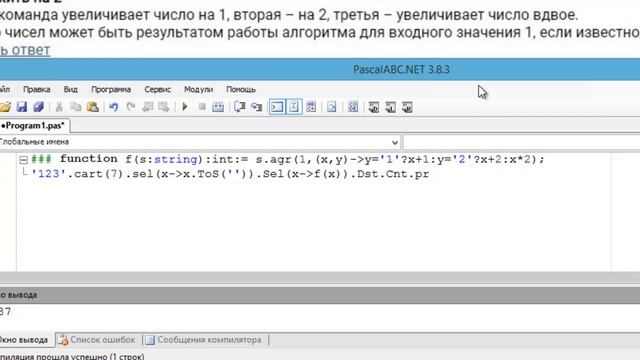
Task: Open the Сервис menu
Action: click(x=158, y=89)
